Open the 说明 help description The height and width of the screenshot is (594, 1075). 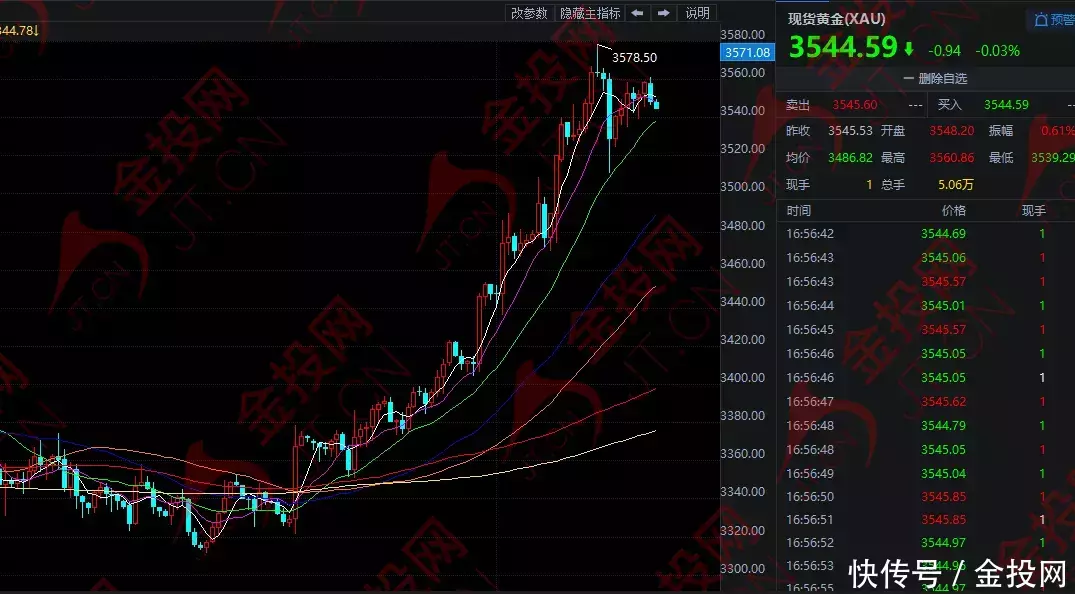[697, 13]
